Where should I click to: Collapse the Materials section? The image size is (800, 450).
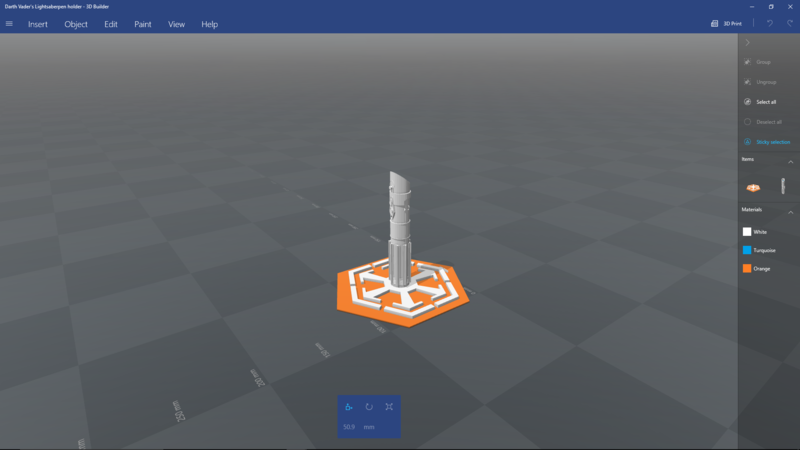(791, 211)
